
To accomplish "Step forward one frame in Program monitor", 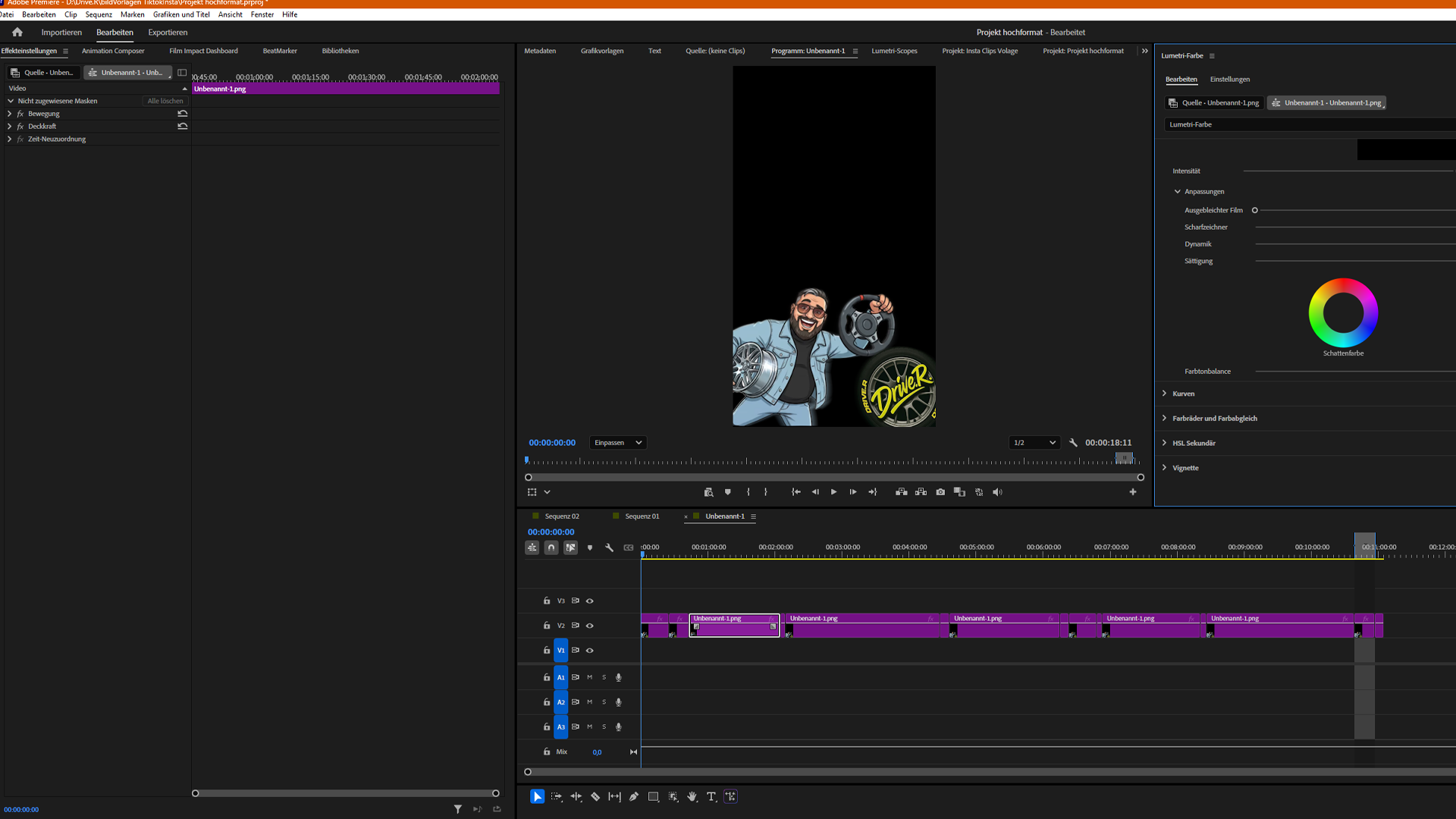I will pos(853,492).
